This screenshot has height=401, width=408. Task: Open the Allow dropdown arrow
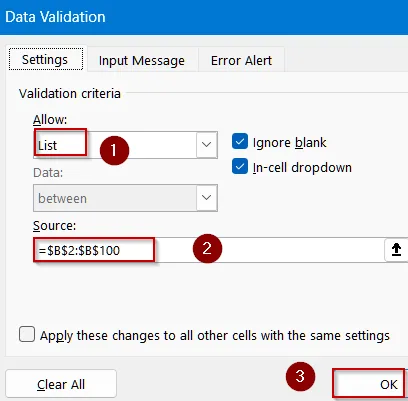click(207, 145)
